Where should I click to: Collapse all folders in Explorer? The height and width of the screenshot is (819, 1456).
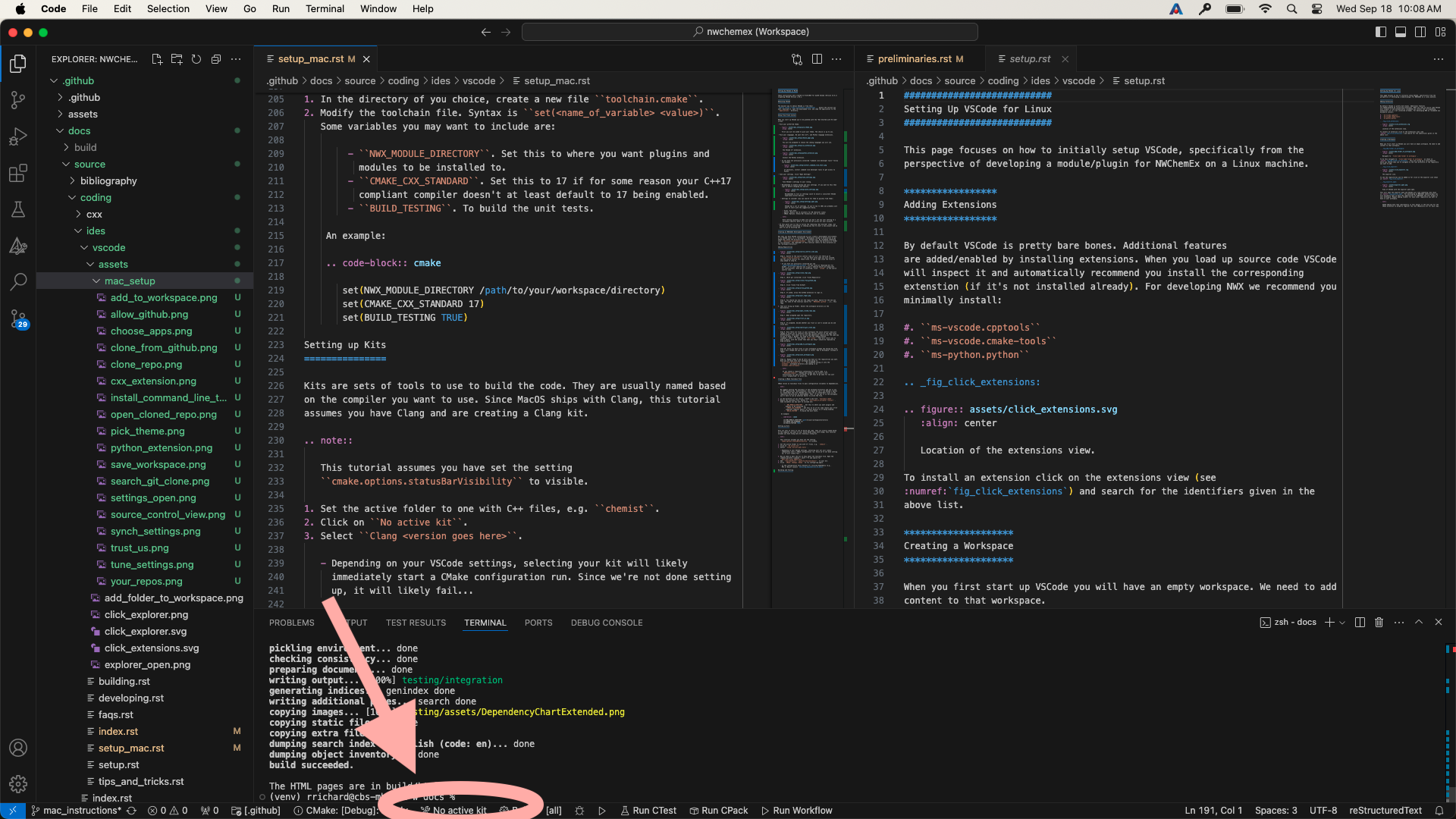pos(216,59)
